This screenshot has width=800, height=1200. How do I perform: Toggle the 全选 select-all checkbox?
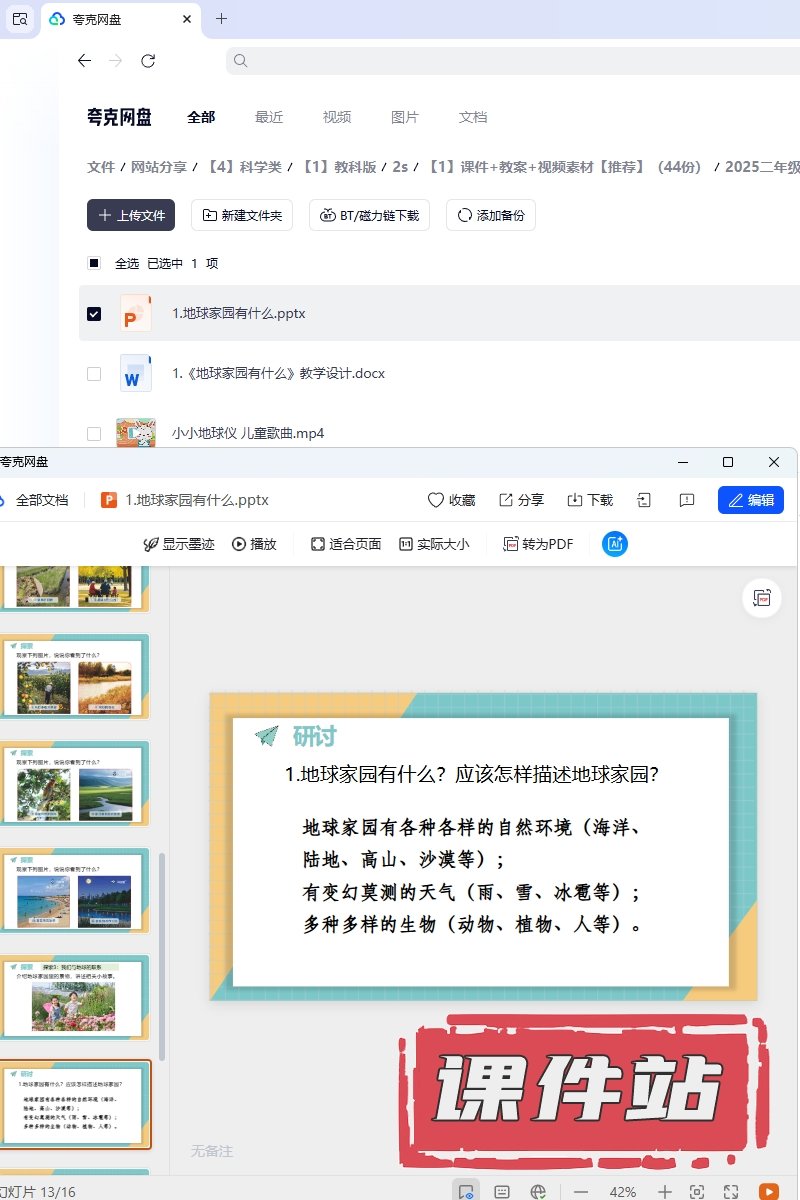click(x=94, y=264)
